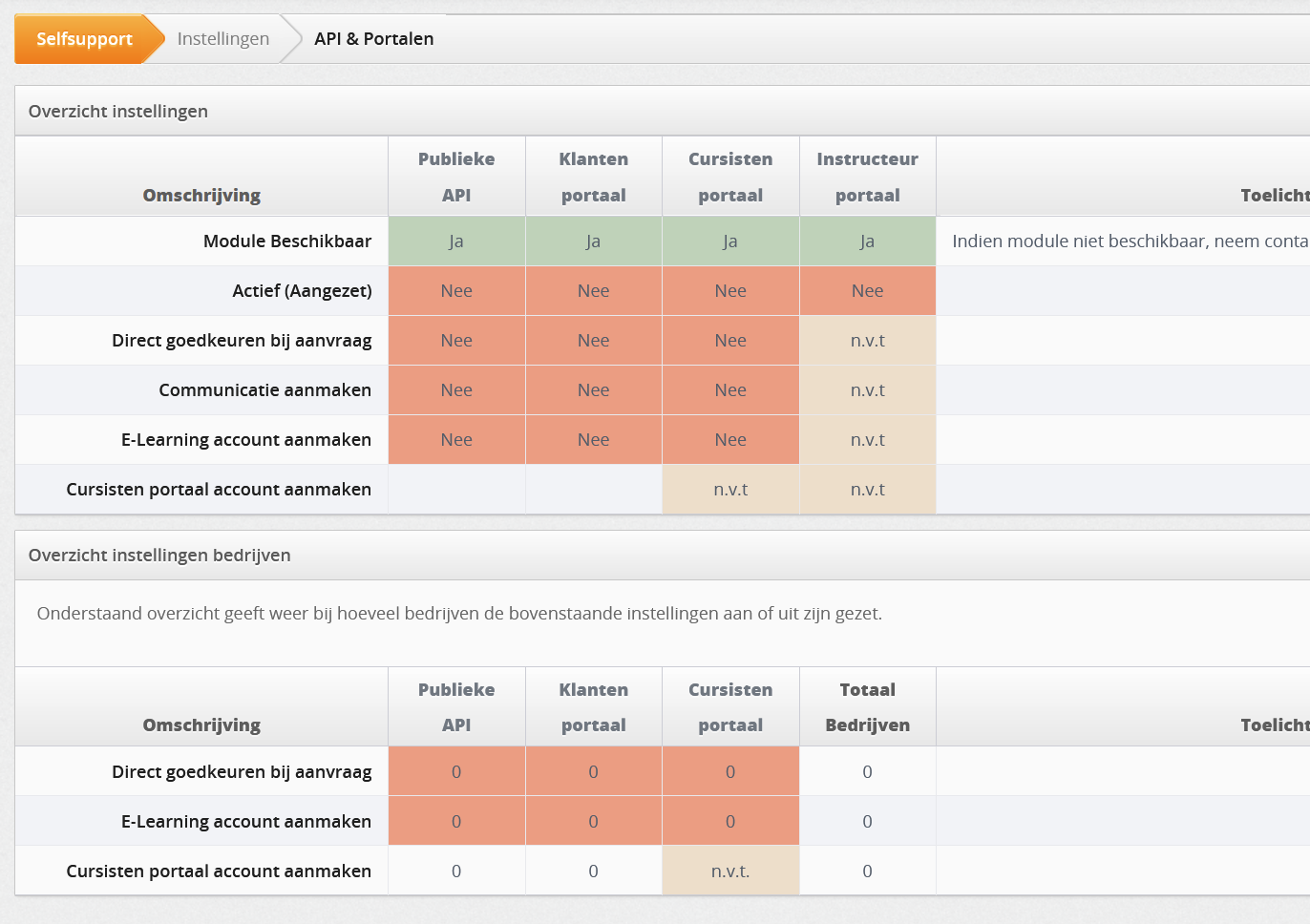Image resolution: width=1310 pixels, height=924 pixels.
Task: Select Nee for Actief (Aangezet) under Cursisten portaal
Action: pos(730,291)
